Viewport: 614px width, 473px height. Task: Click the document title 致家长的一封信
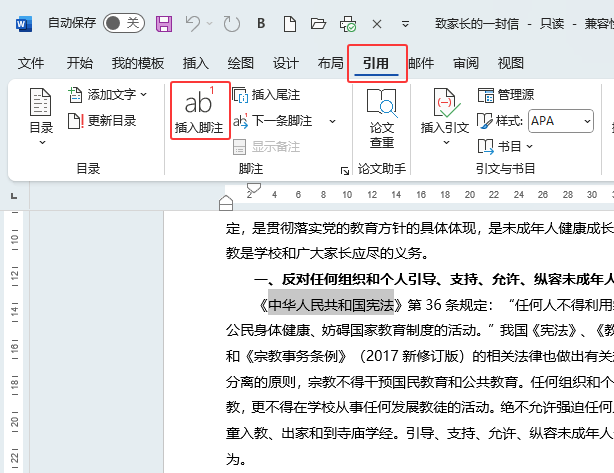pyautogui.click(x=477, y=24)
